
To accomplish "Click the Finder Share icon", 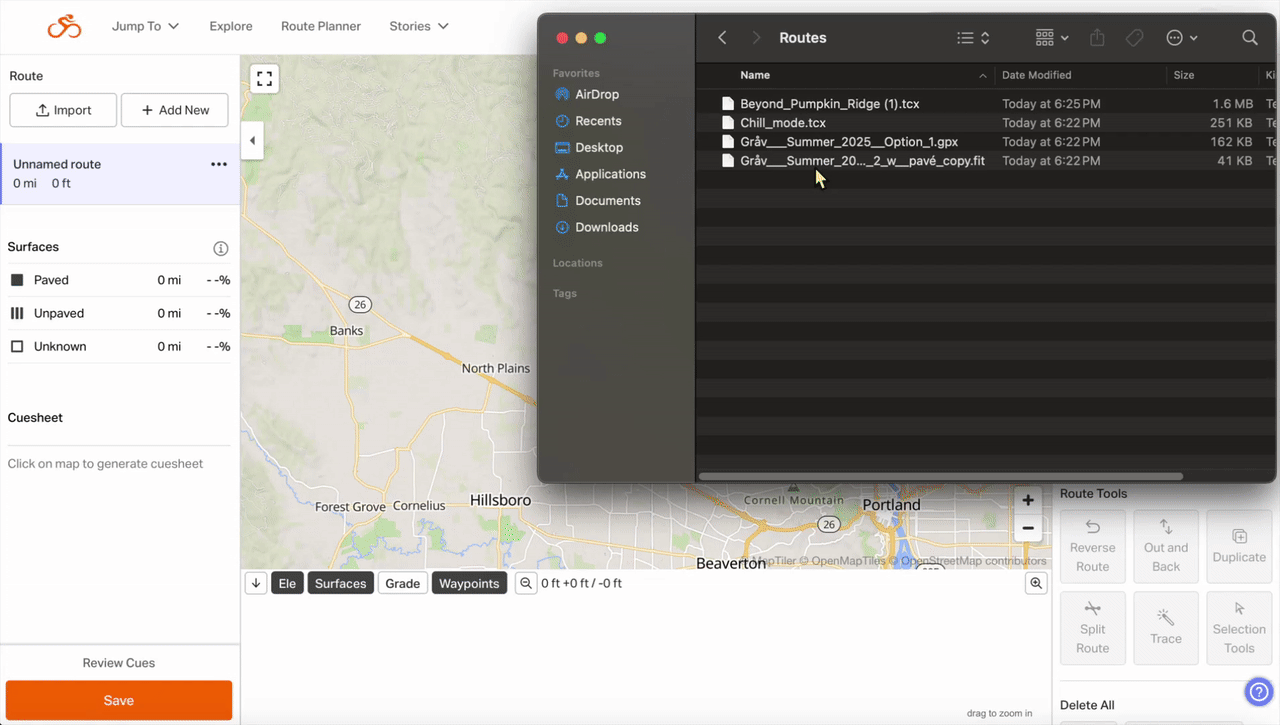I will point(1097,38).
